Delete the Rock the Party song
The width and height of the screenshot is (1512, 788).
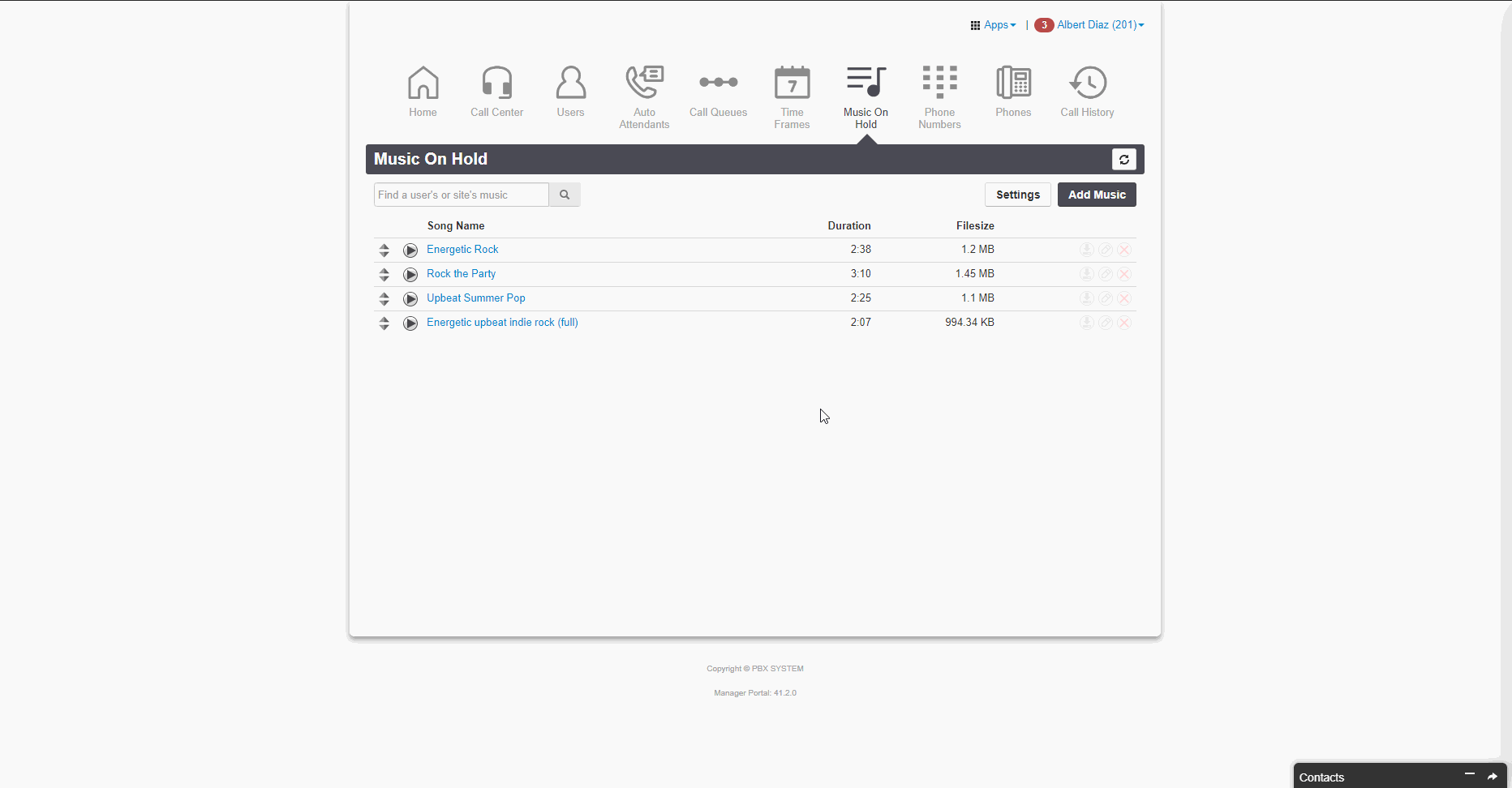click(1124, 274)
